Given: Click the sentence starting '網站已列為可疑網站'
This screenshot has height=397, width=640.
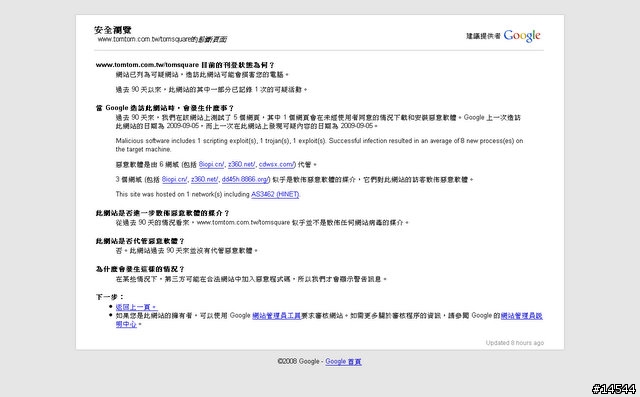Looking at the screenshot, I should tap(202, 75).
